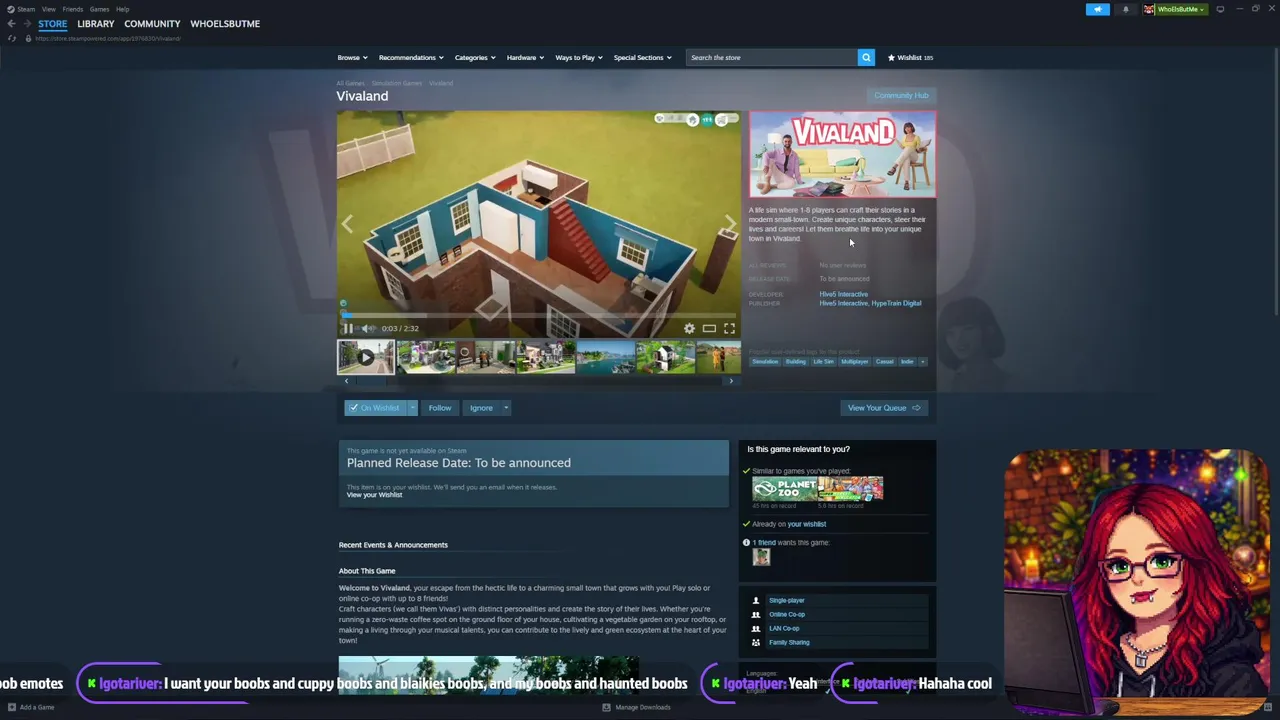
Task: Open the WHOELSBUTME profile tab
Action: pyautogui.click(x=225, y=24)
